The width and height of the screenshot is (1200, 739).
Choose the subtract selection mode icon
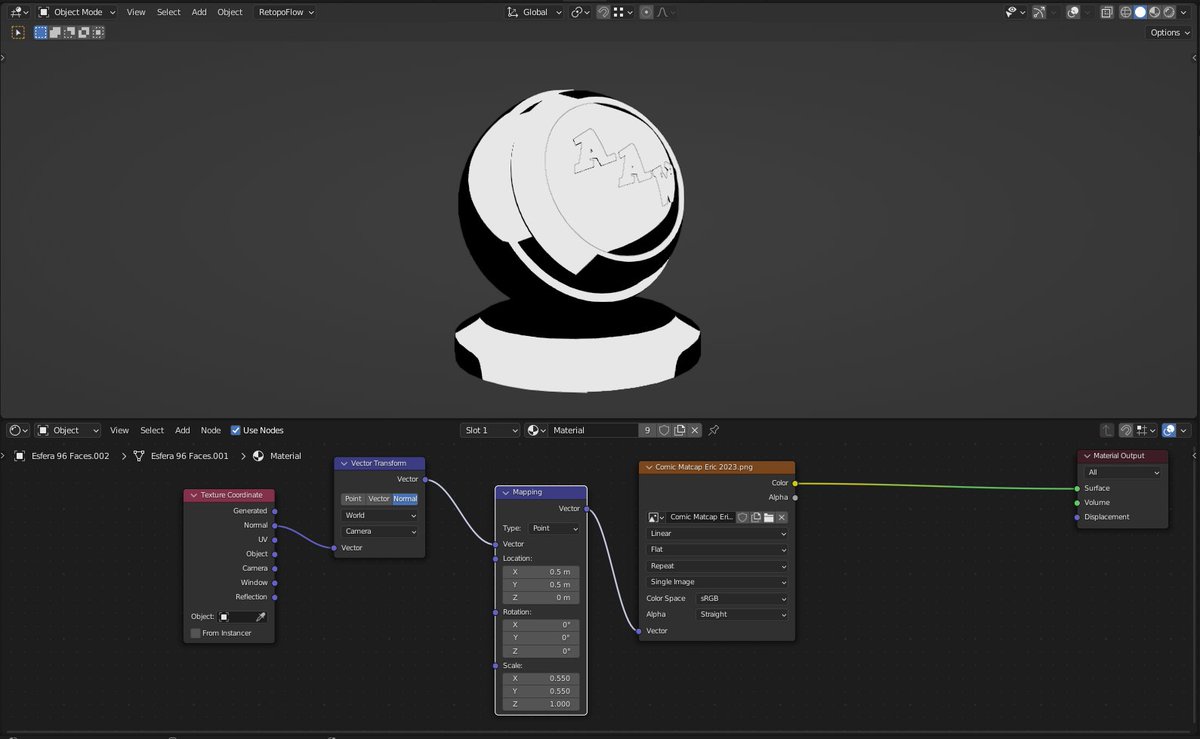pyautogui.click(x=69, y=32)
